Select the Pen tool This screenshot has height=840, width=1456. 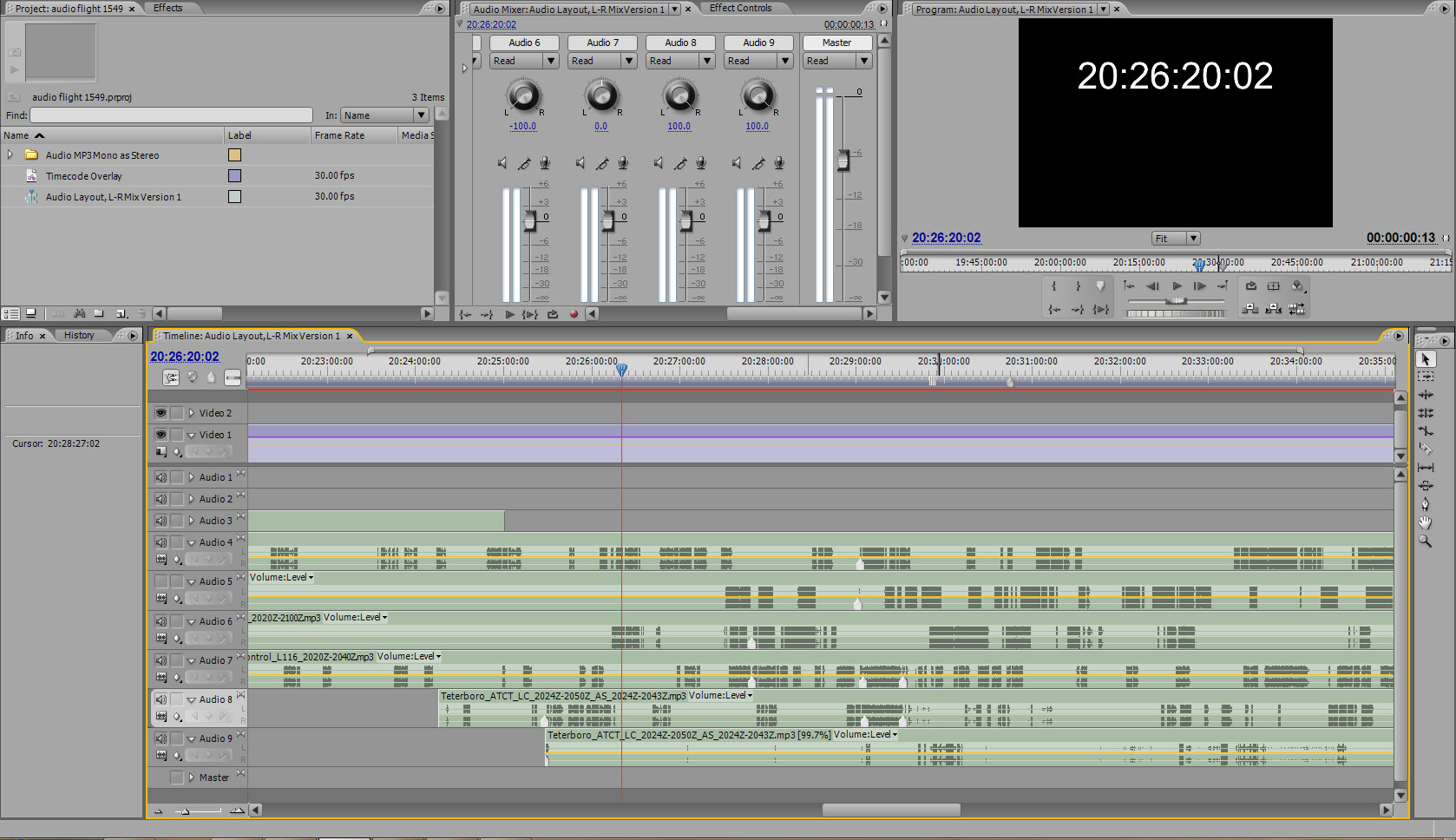[1425, 504]
